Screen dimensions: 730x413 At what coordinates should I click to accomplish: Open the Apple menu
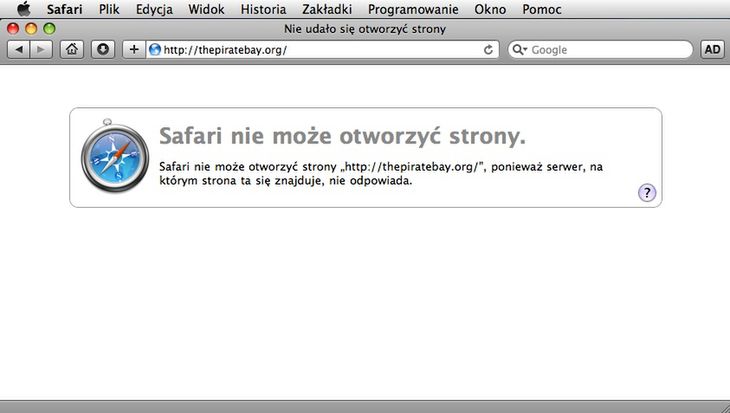[x=23, y=9]
